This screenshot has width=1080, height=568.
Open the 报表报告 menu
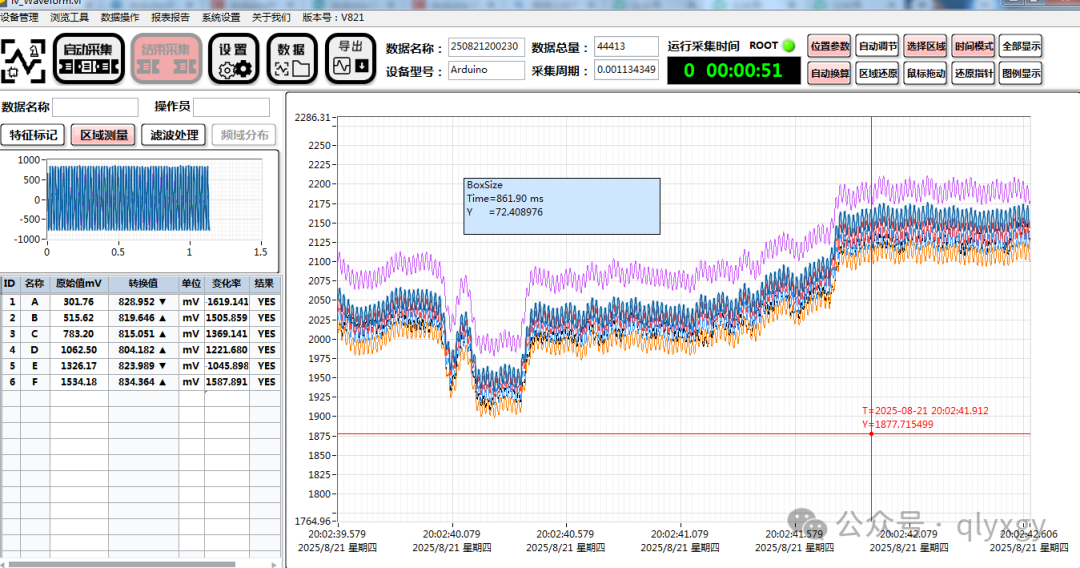(x=170, y=17)
